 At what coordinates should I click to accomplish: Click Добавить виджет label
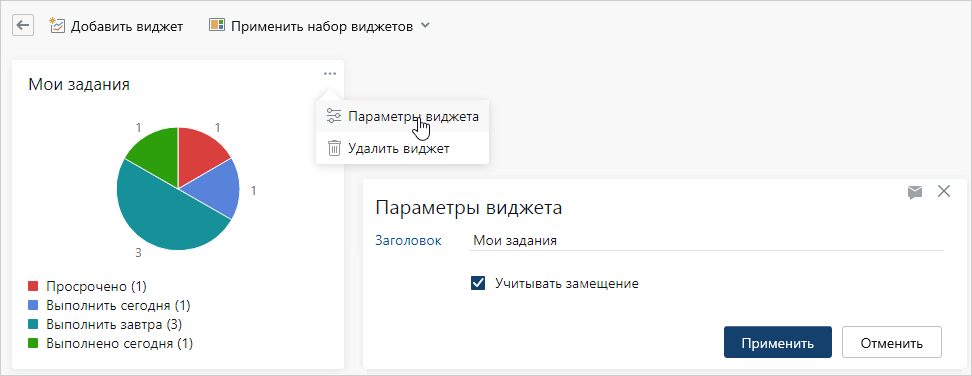coord(127,27)
